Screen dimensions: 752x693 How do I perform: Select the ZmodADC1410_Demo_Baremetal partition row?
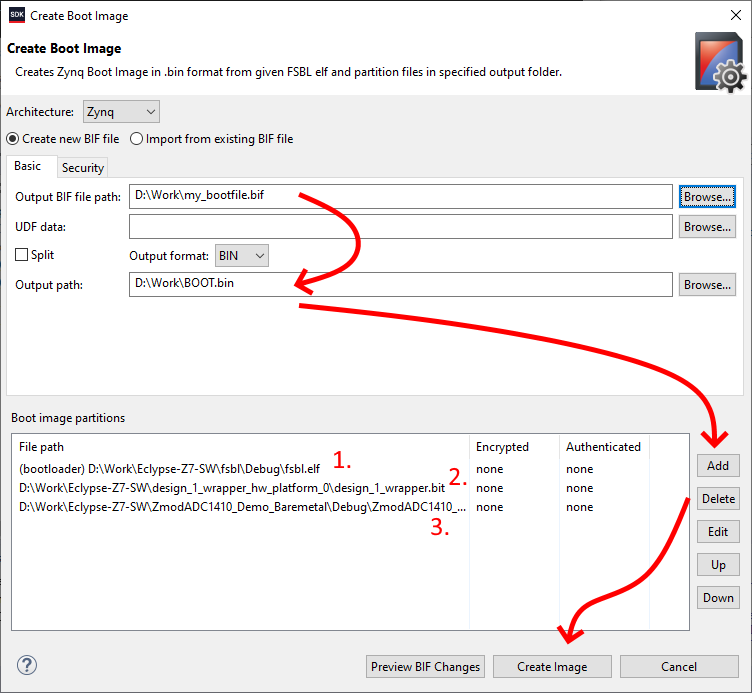(350, 507)
